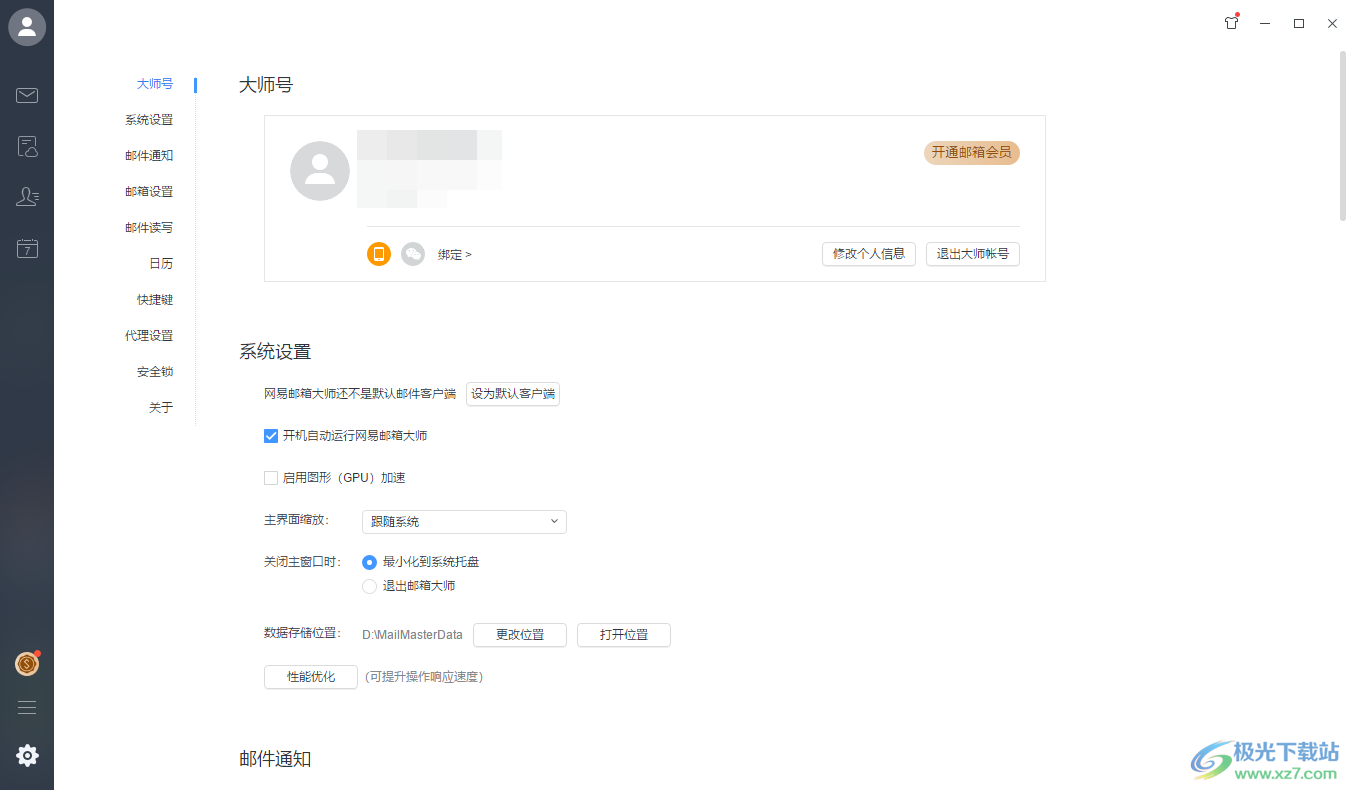The height and width of the screenshot is (790, 1350).
Task: Select 退出邮箱大师 radio option
Action: coord(369,586)
